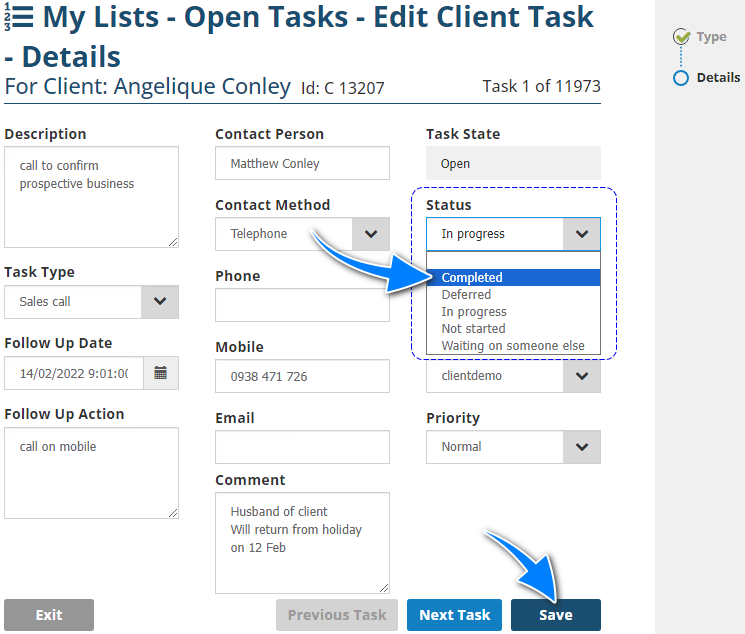This screenshot has width=745, height=634.
Task: Go to the Next Task
Action: (454, 615)
